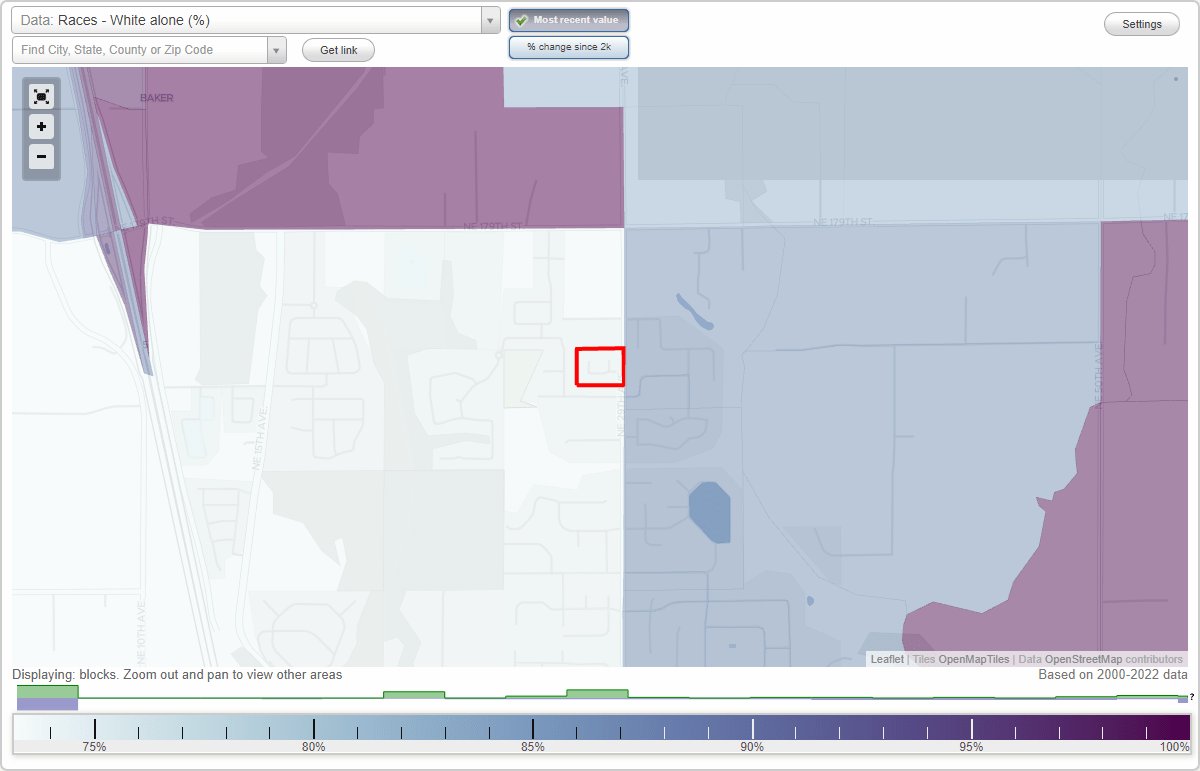Click the fullscreen map icon
The width and height of the screenshot is (1200, 771).
point(41,96)
